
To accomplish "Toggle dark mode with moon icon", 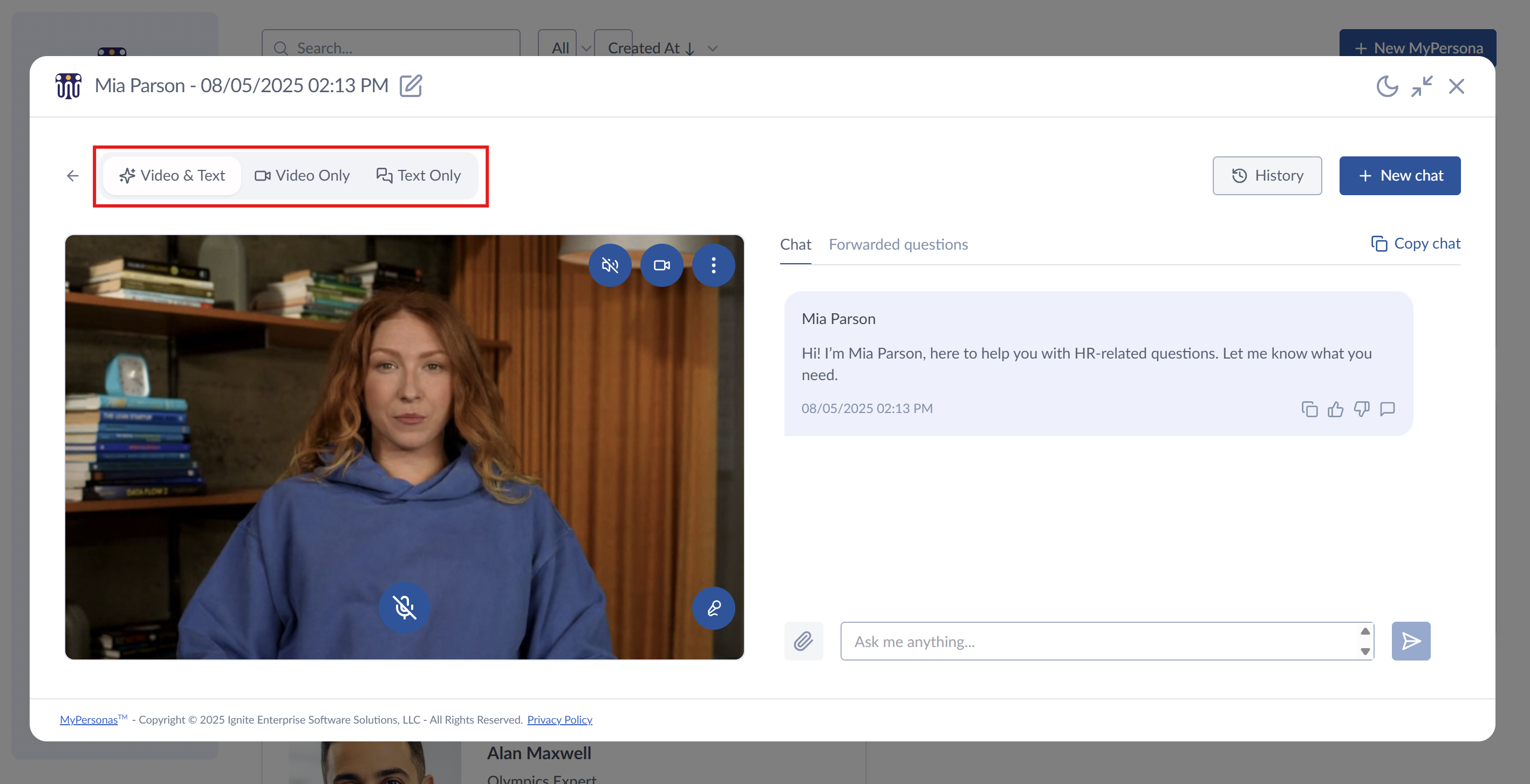I will click(x=1386, y=86).
